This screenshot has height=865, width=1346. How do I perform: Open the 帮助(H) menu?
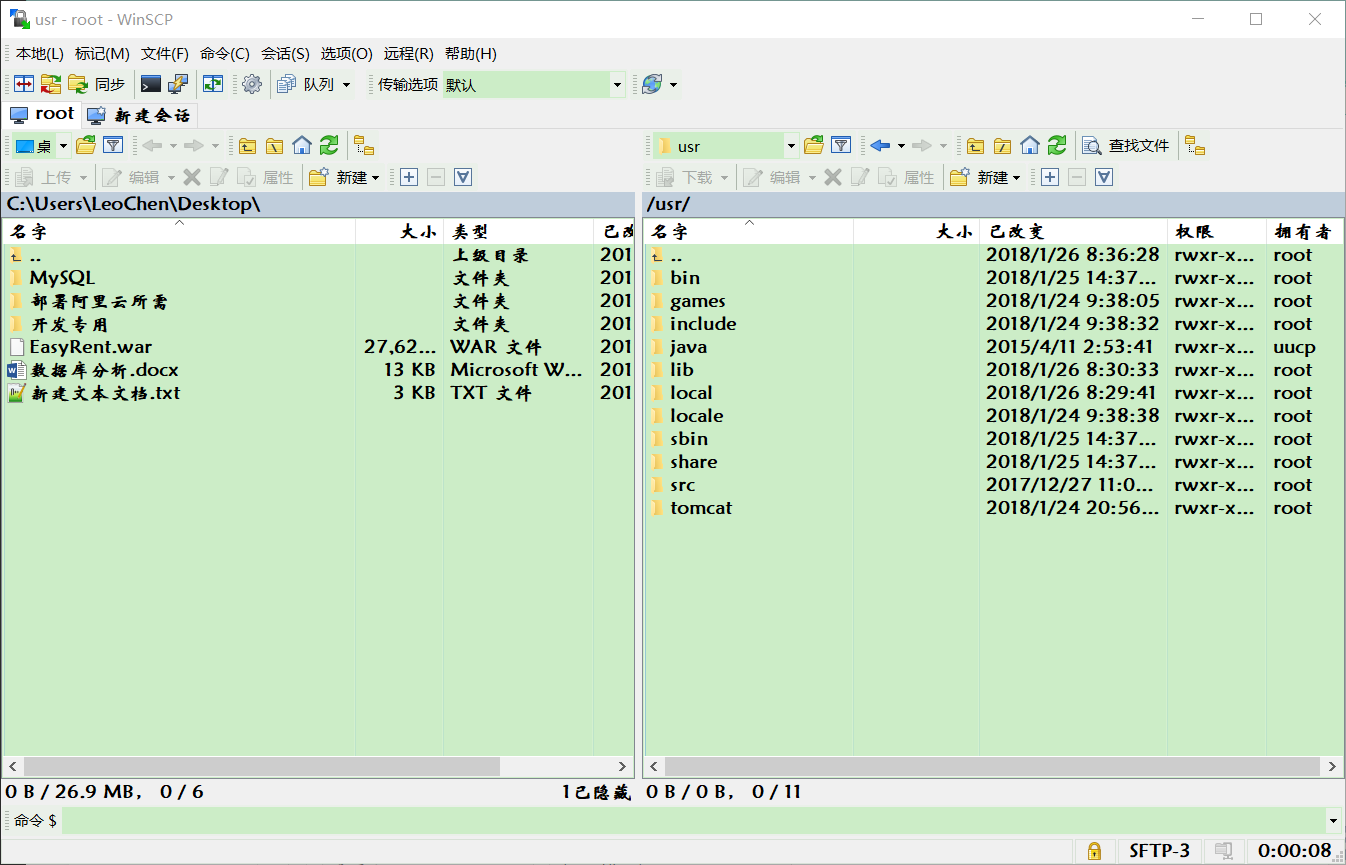click(x=471, y=54)
